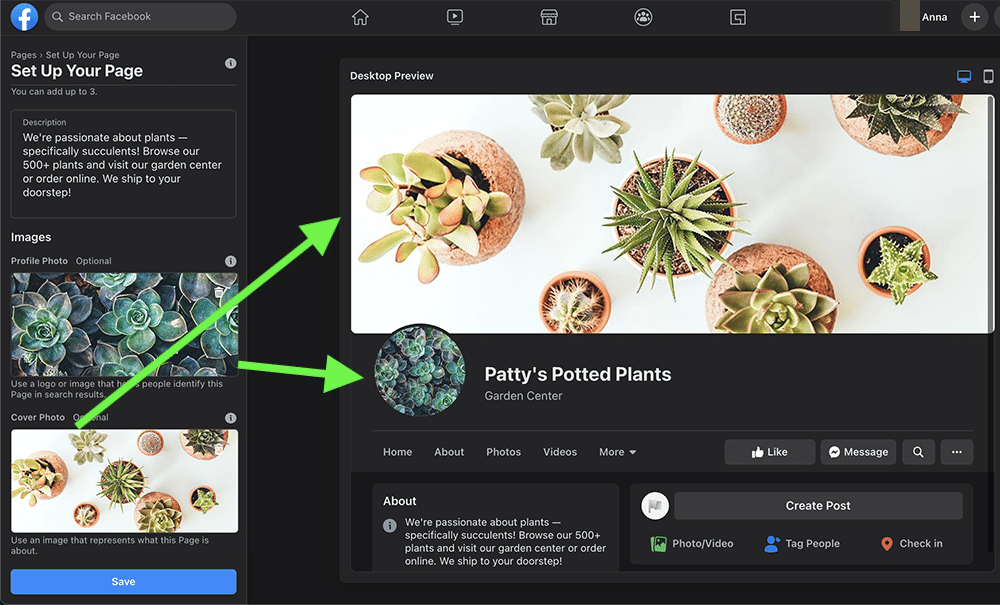This screenshot has height=605, width=1000.
Task: Switch to desktop preview mode
Action: tap(964, 76)
